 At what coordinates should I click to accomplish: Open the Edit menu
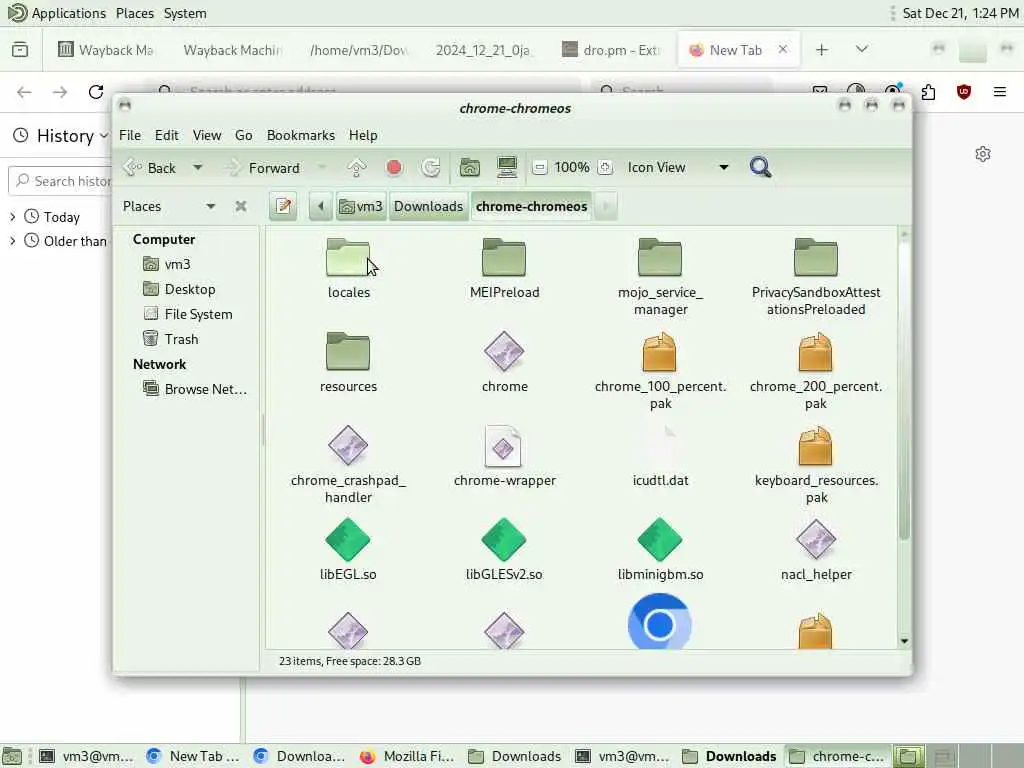(x=167, y=135)
